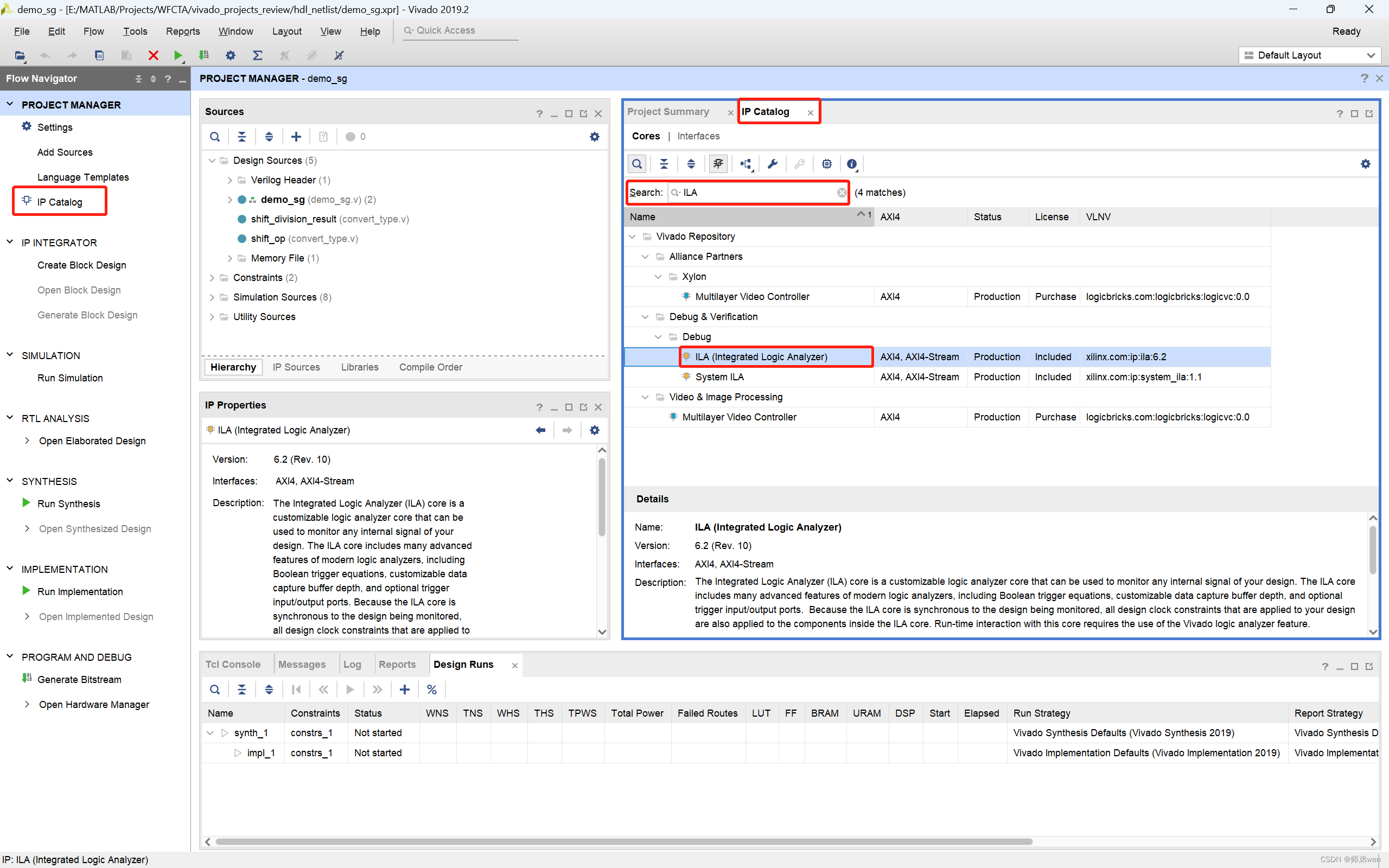Click the Interfaces link in IP Catalog
Screen dimensions: 1389x868
[698, 136]
